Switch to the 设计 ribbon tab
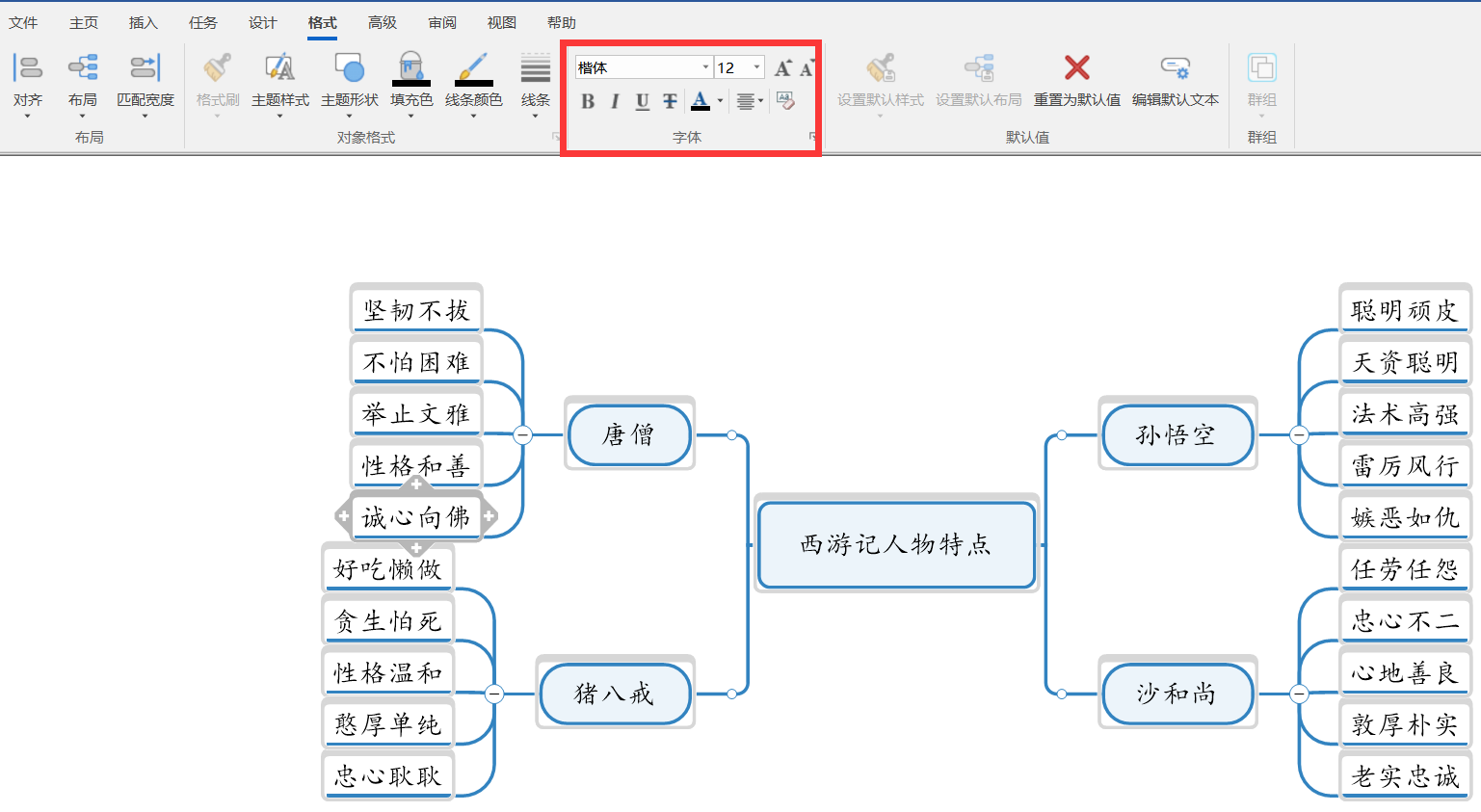This screenshot has width=1481, height=812. pyautogui.click(x=262, y=22)
